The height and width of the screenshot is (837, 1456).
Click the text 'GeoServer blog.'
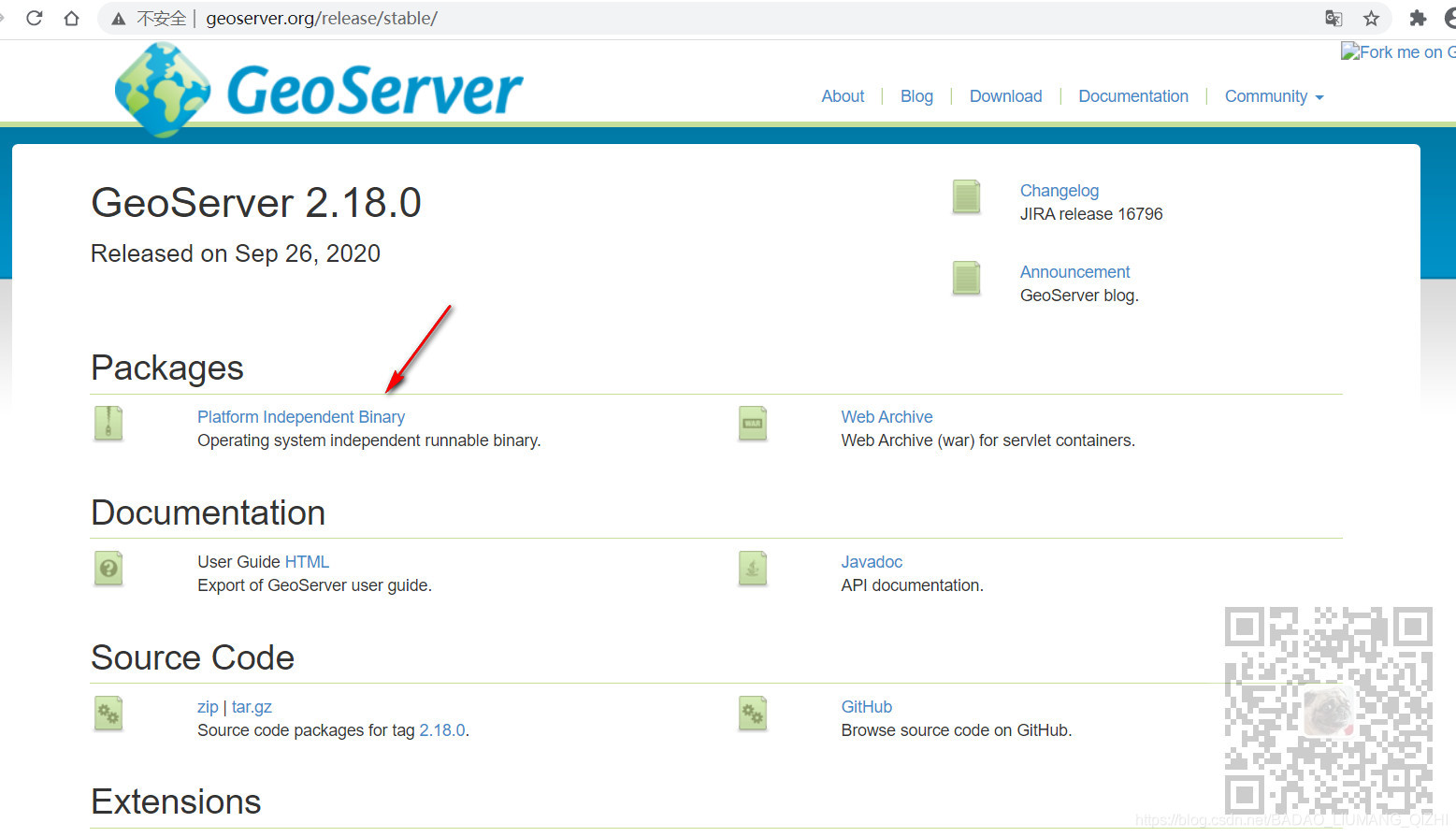coord(1079,296)
